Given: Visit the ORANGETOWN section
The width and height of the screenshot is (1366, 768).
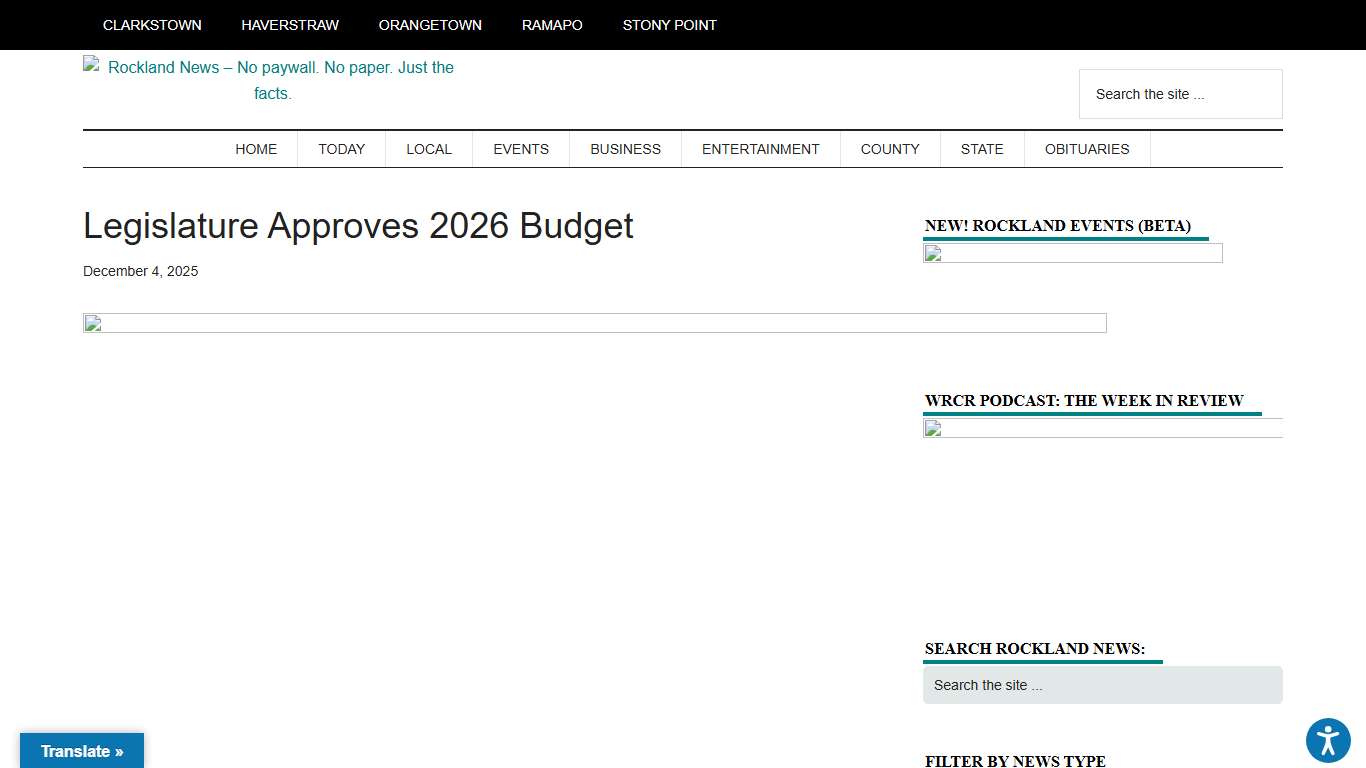Looking at the screenshot, I should tap(430, 25).
